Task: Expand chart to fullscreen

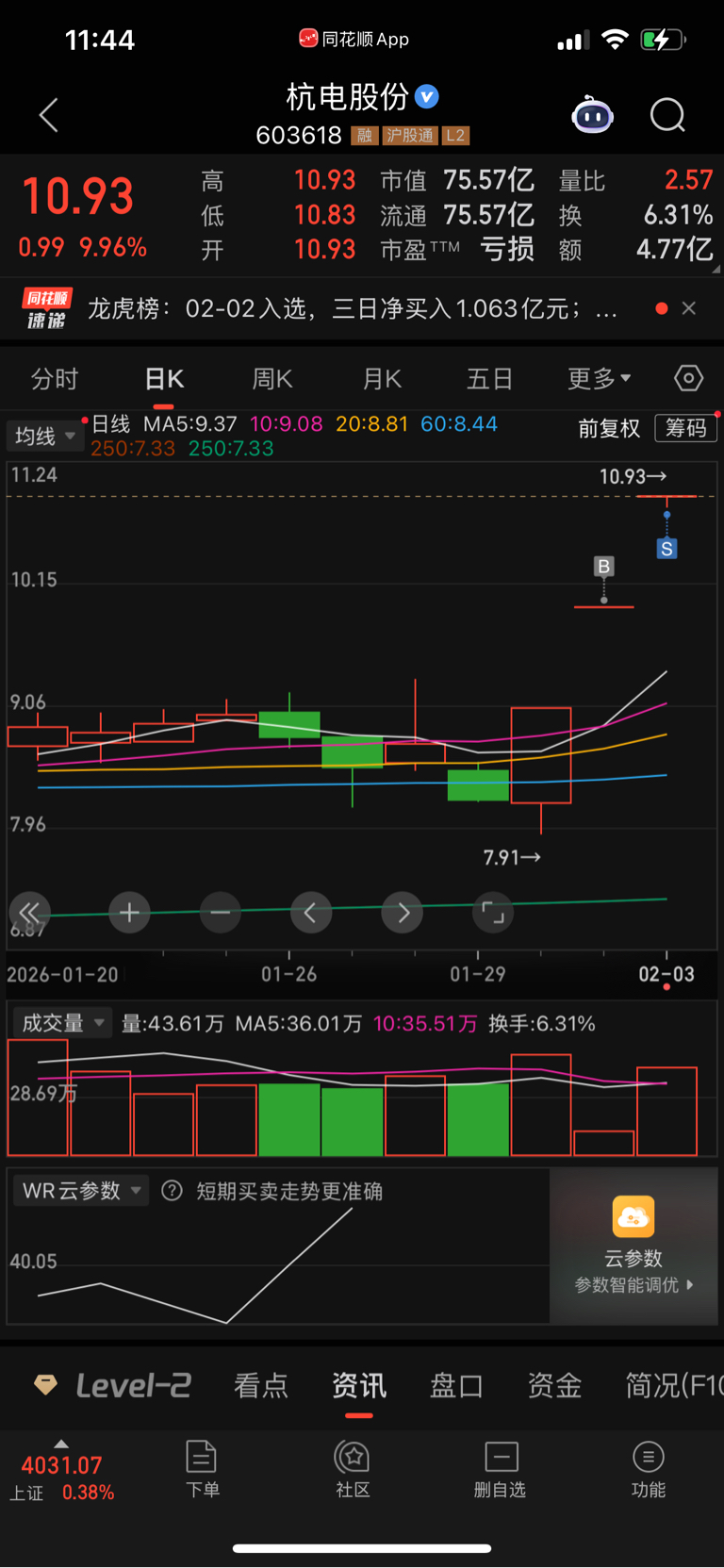Action: (493, 913)
